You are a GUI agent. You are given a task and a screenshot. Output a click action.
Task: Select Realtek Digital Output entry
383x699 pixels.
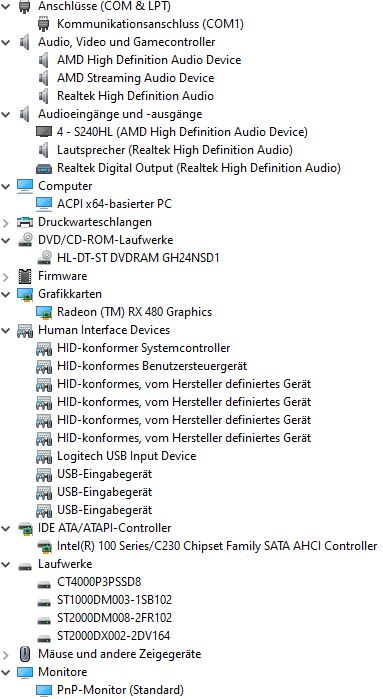click(x=199, y=168)
